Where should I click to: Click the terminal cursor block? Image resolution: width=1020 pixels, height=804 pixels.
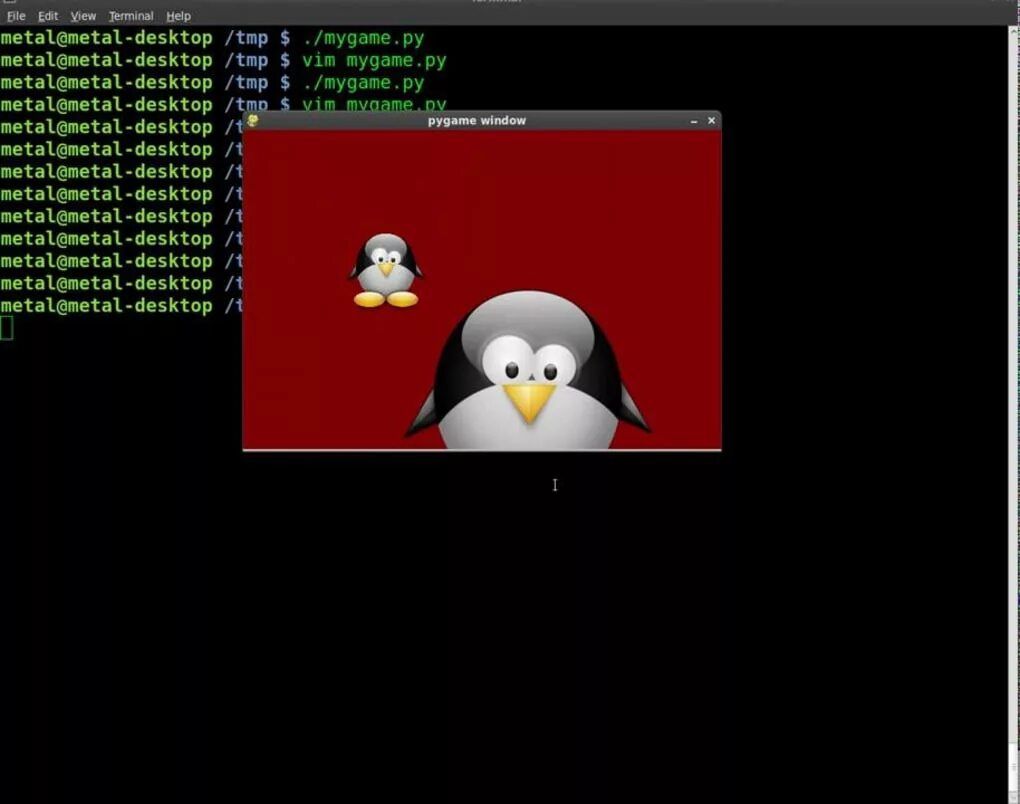(7, 328)
